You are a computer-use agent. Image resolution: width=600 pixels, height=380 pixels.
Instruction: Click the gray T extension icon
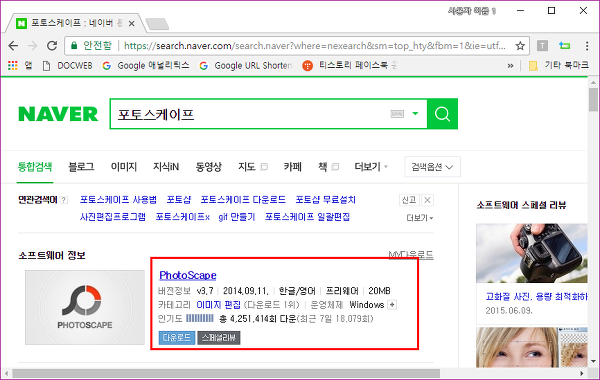[542, 46]
